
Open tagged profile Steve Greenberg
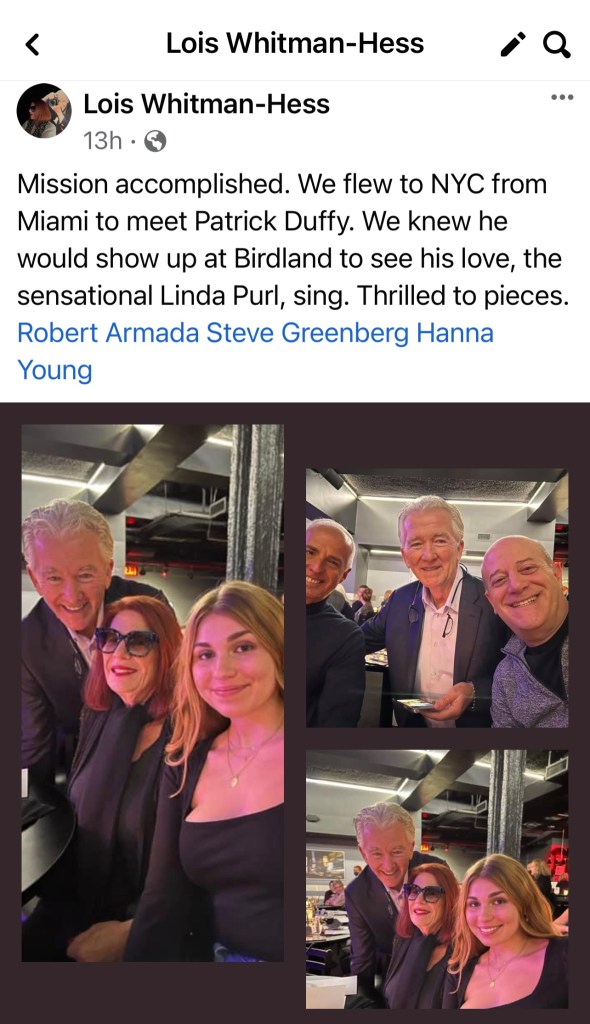tap(308, 332)
